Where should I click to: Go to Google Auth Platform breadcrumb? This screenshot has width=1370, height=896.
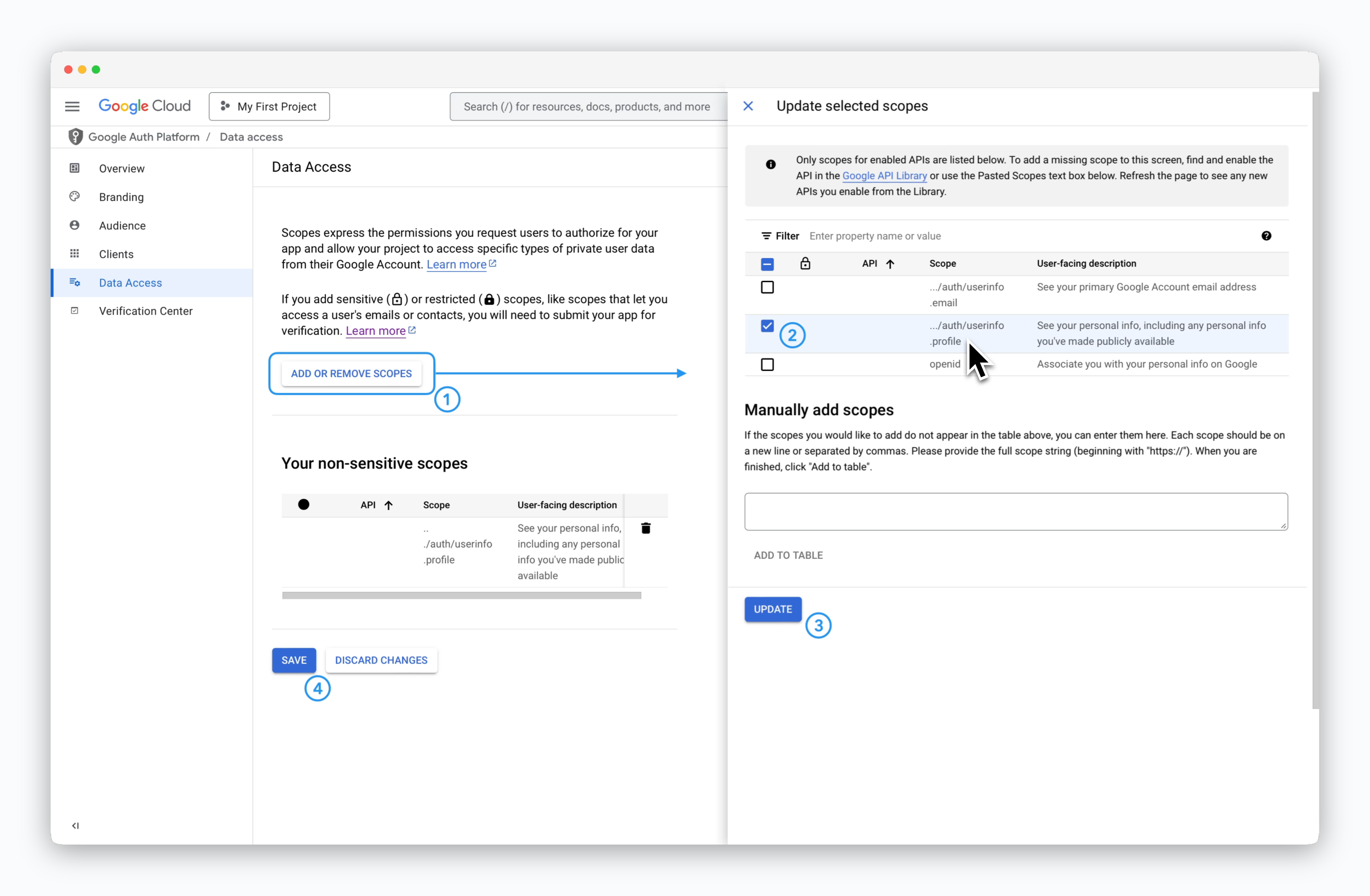[x=144, y=137]
